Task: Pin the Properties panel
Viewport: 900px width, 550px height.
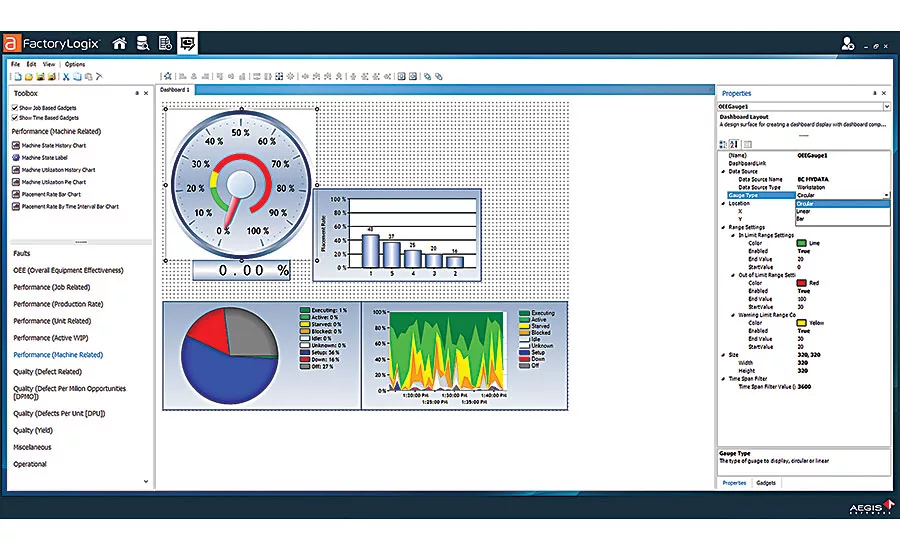Action: (x=875, y=93)
